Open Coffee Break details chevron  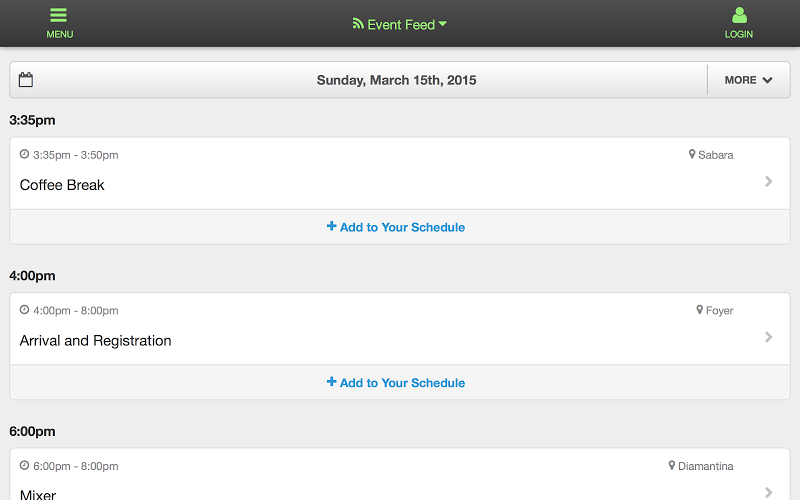pos(768,181)
